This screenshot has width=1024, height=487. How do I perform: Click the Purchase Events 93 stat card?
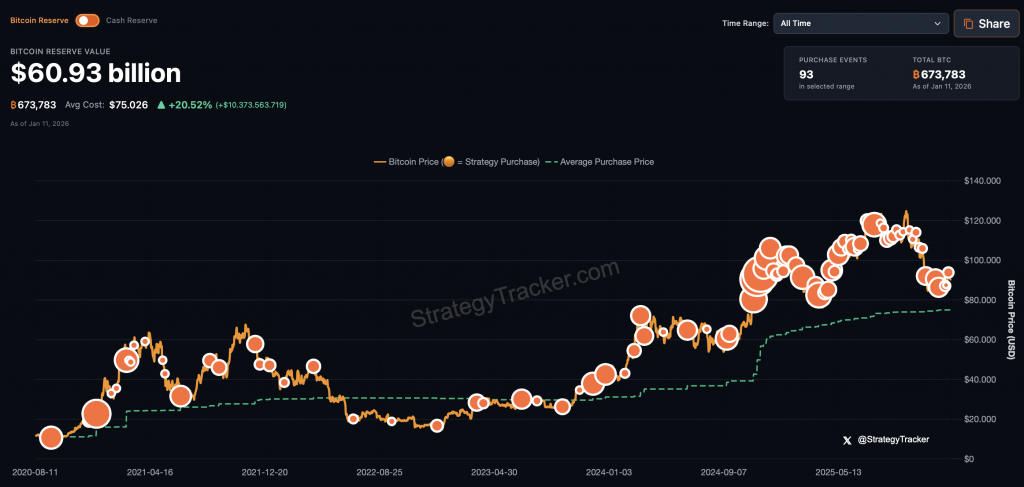[833, 73]
